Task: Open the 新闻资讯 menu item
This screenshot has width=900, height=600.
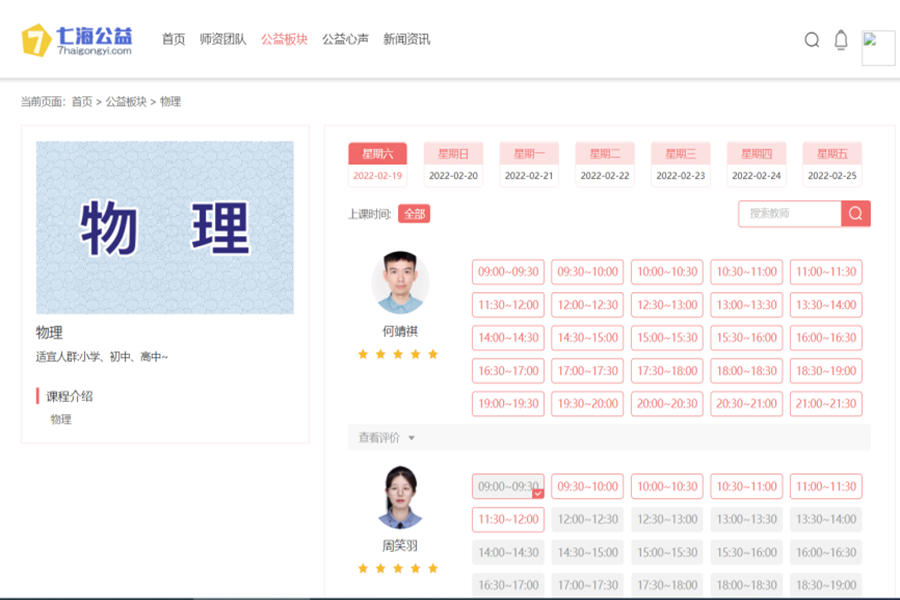Action: coord(406,40)
